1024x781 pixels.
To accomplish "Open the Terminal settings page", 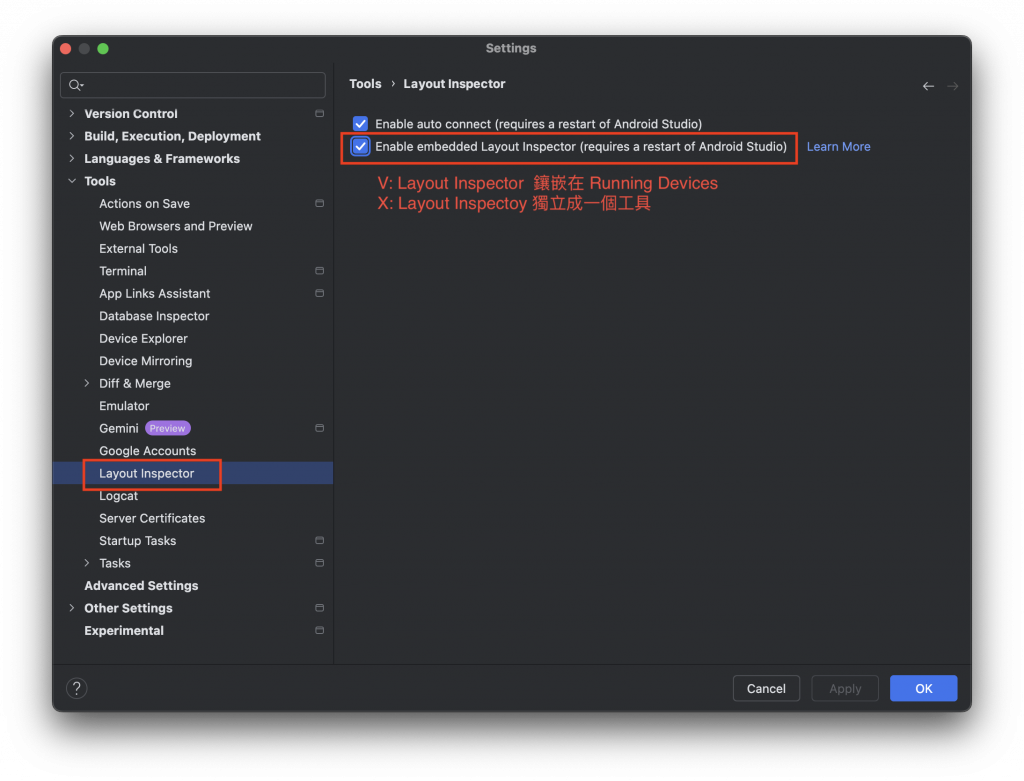I will (123, 271).
